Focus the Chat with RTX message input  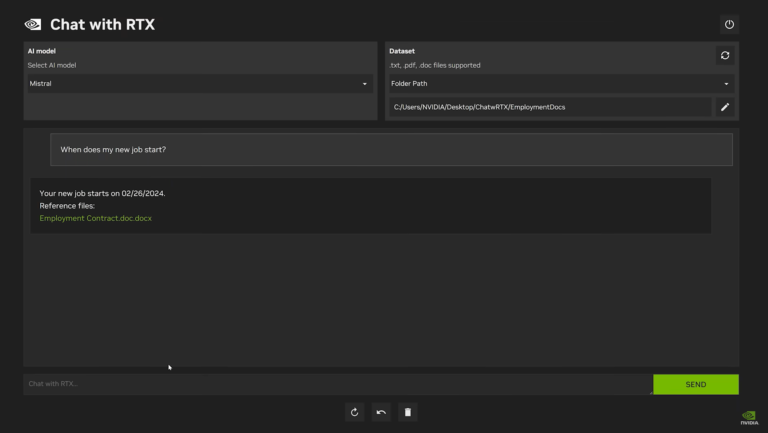[338, 384]
